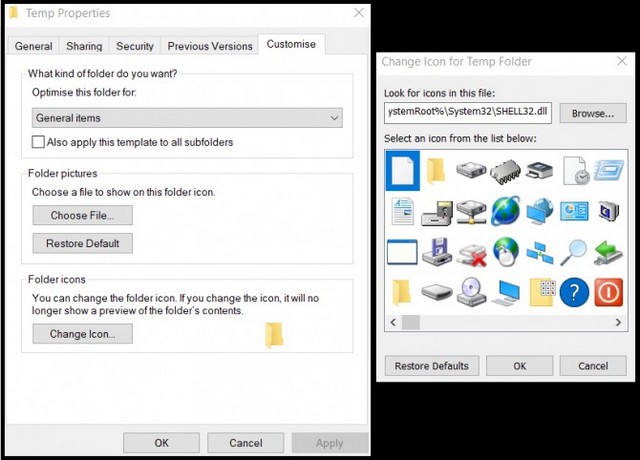The height and width of the screenshot is (460, 640).
Task: Select the CD drive icon
Action: [471, 292]
